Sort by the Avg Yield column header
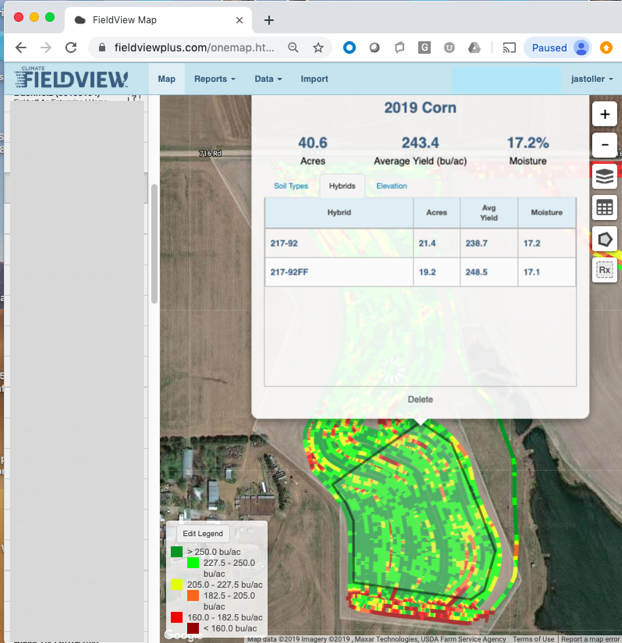Image resolution: width=622 pixels, height=643 pixels. point(489,212)
